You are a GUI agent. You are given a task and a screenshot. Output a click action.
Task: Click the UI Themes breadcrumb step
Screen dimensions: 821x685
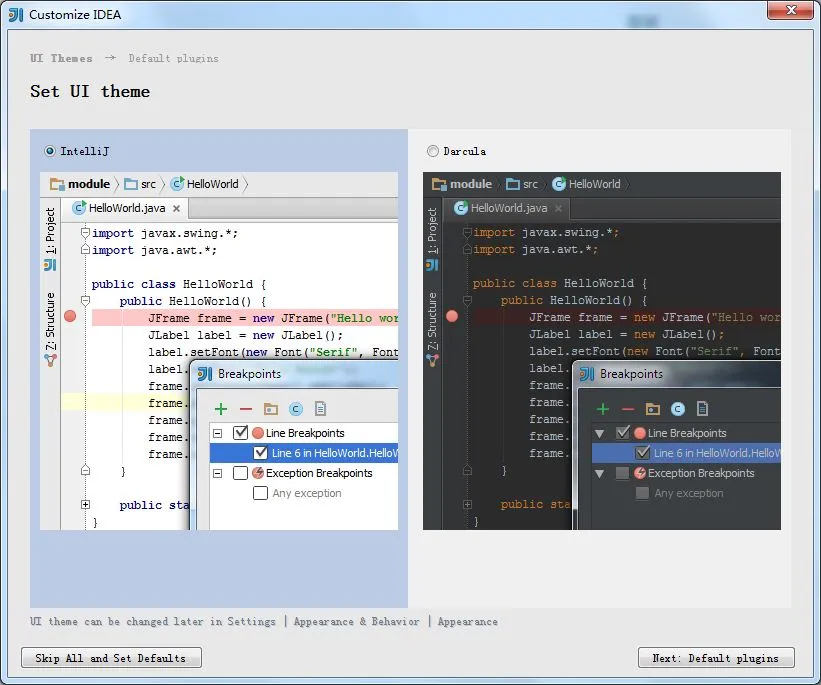tap(61, 58)
